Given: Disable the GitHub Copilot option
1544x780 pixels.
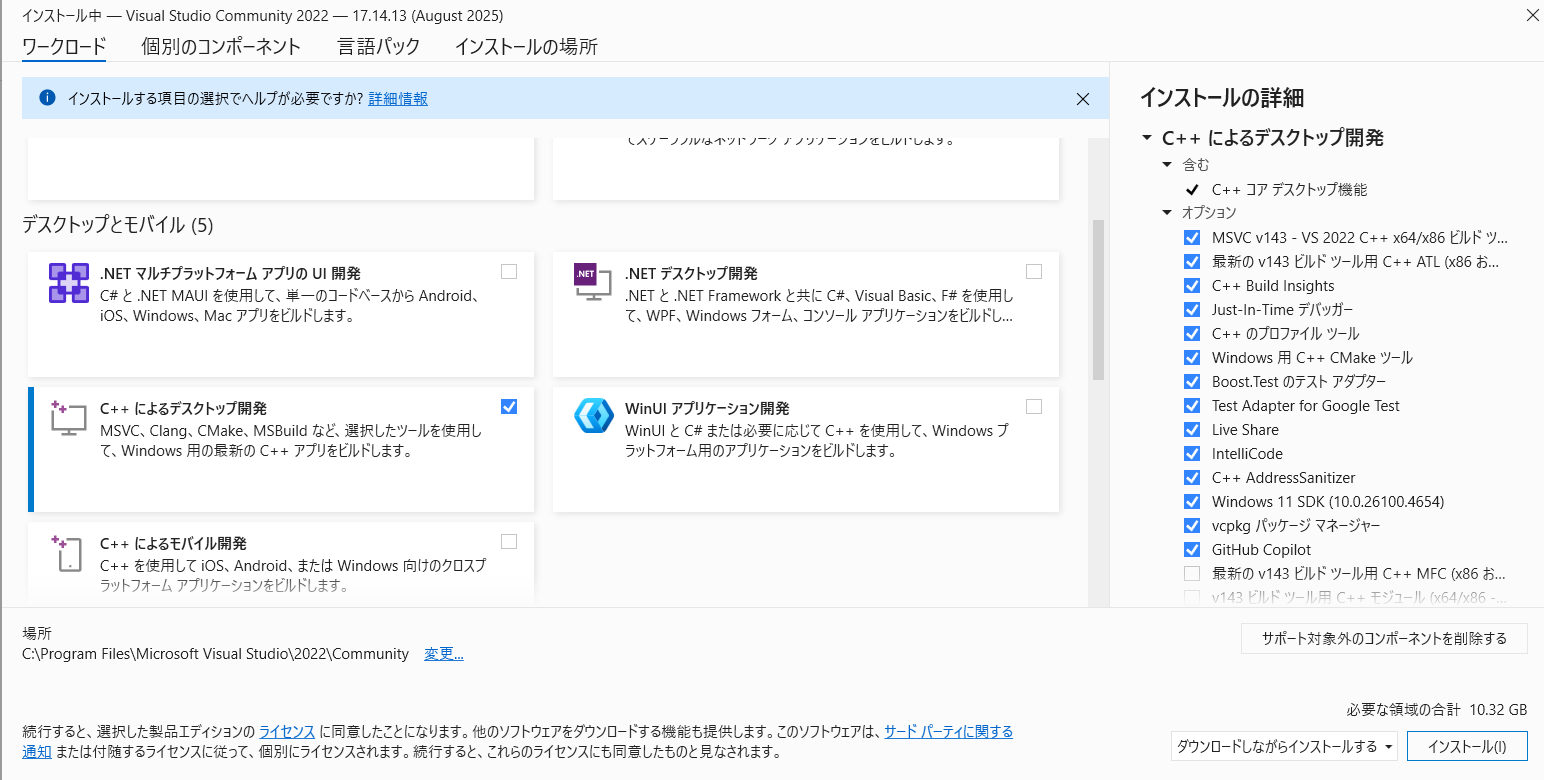Looking at the screenshot, I should point(1191,549).
